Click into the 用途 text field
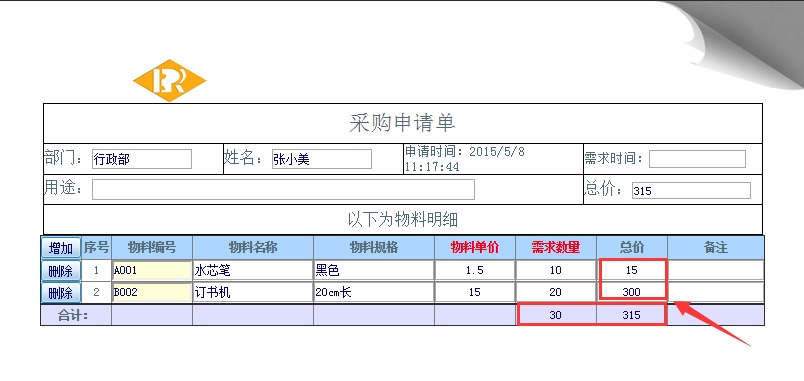 pos(283,189)
